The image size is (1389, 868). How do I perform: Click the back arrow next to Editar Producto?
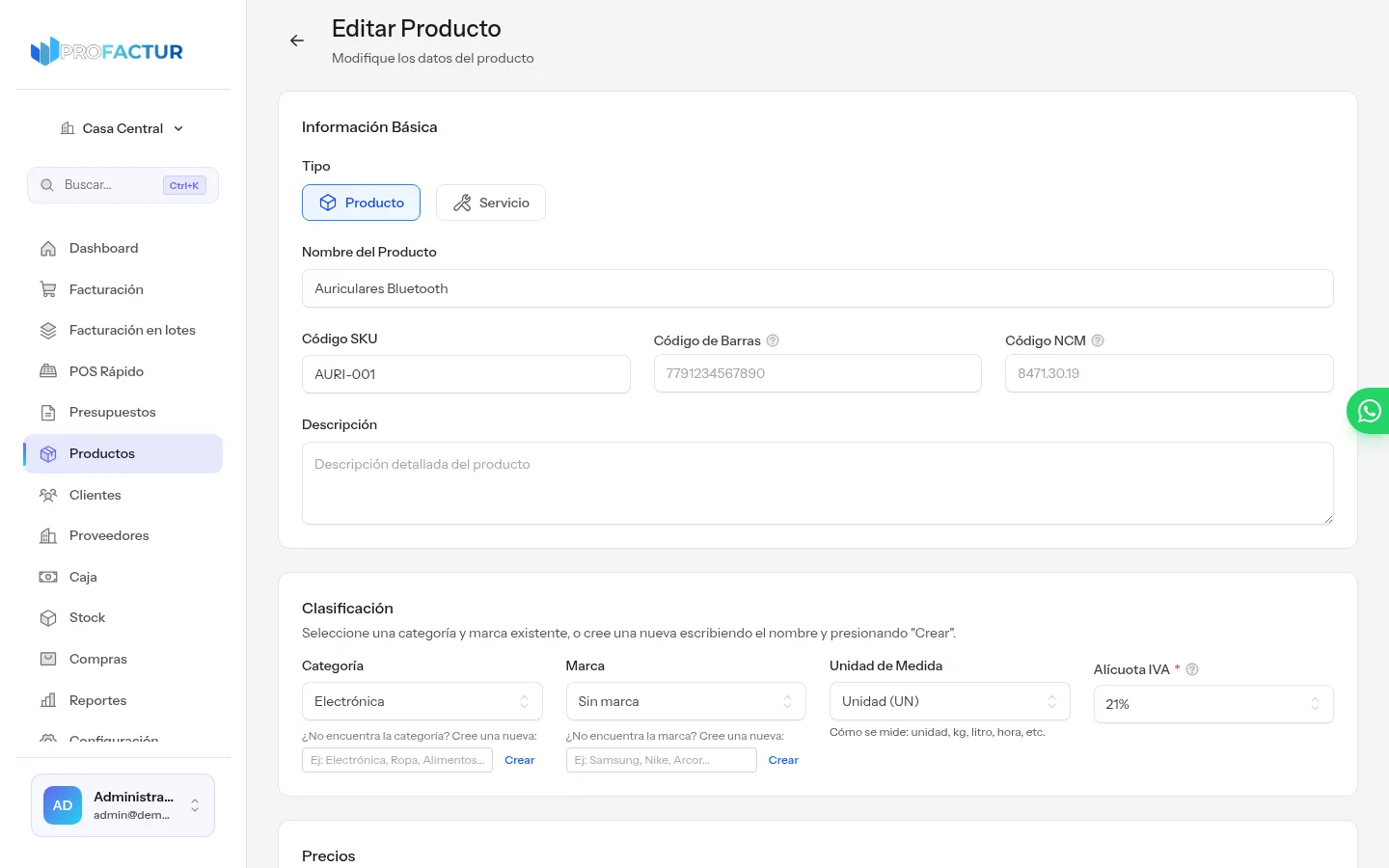(297, 41)
